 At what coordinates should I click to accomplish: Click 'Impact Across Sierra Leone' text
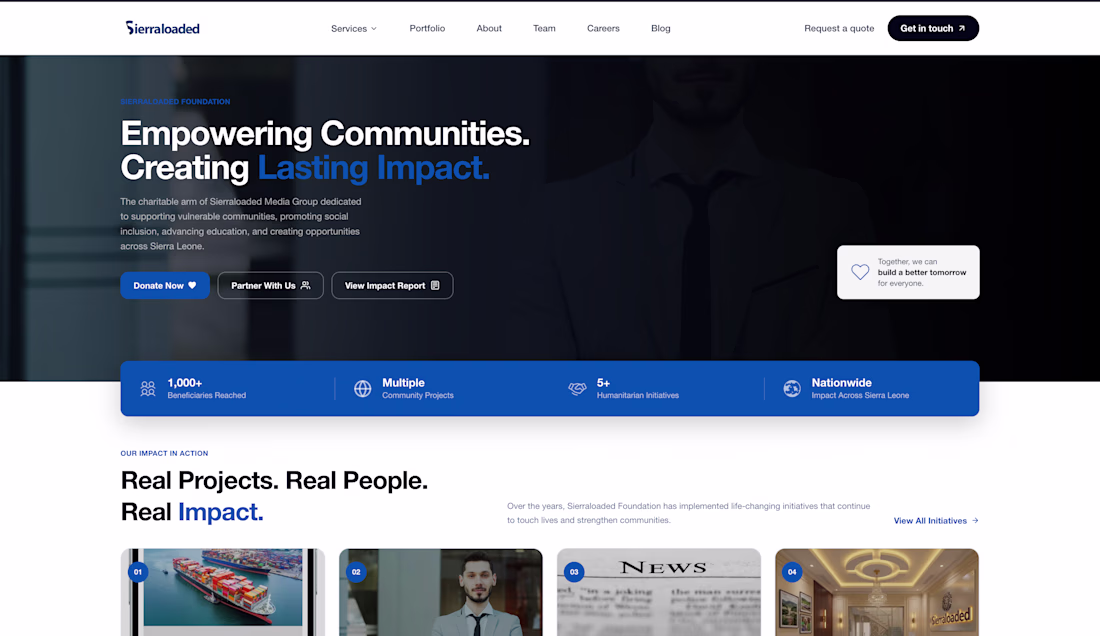click(x=860, y=395)
